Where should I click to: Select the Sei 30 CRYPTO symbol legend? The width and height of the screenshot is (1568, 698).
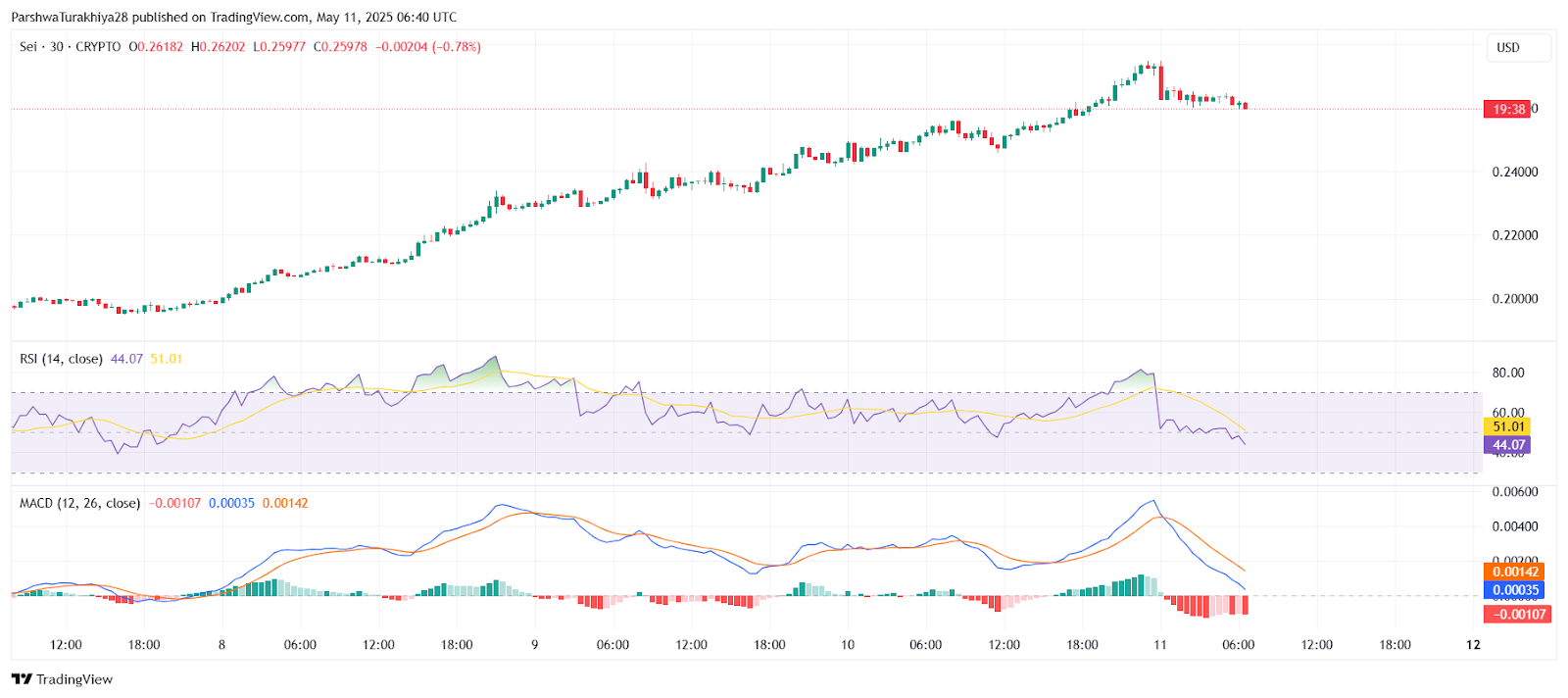coord(71,47)
